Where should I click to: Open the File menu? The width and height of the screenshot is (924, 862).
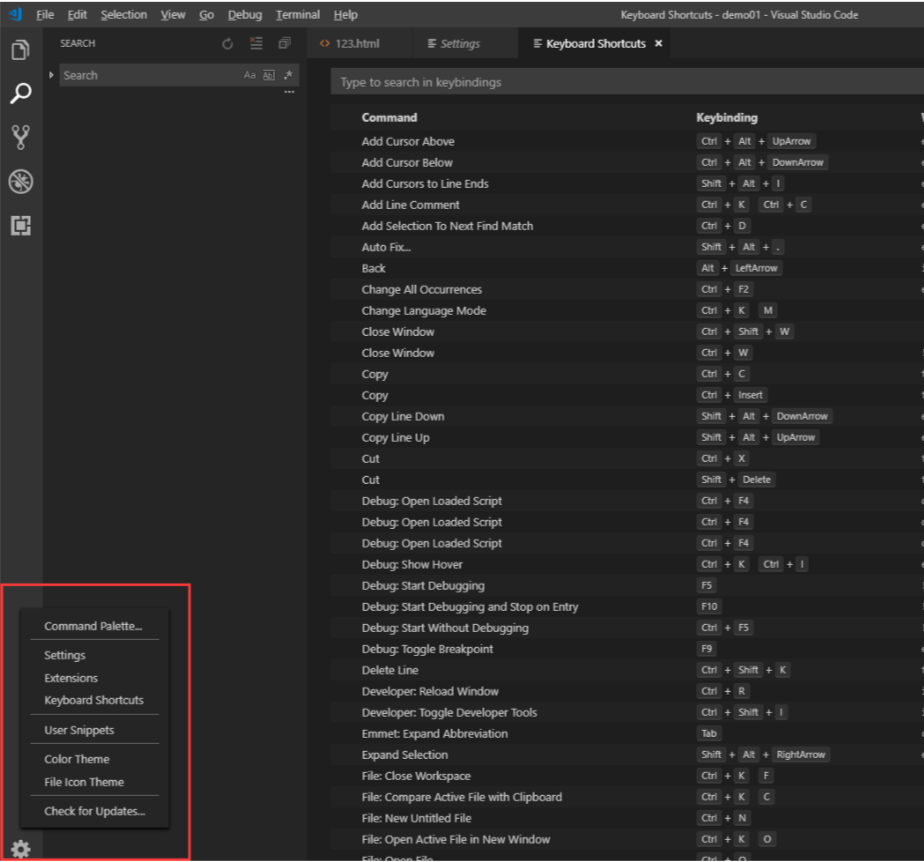point(45,15)
